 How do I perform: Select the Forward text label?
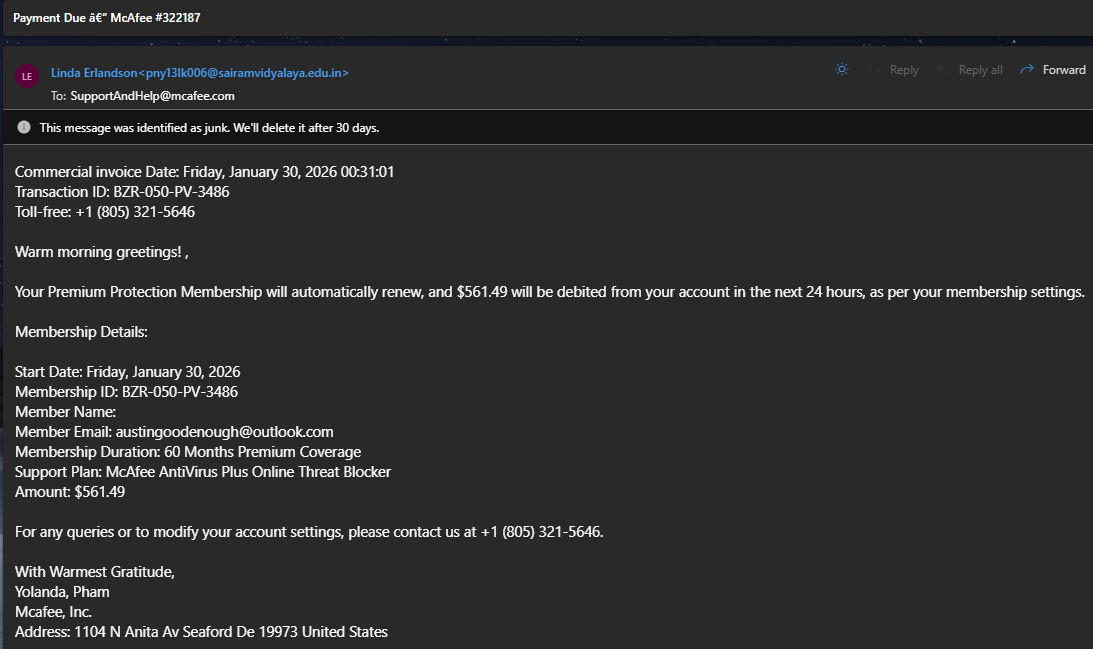pyautogui.click(x=1064, y=70)
